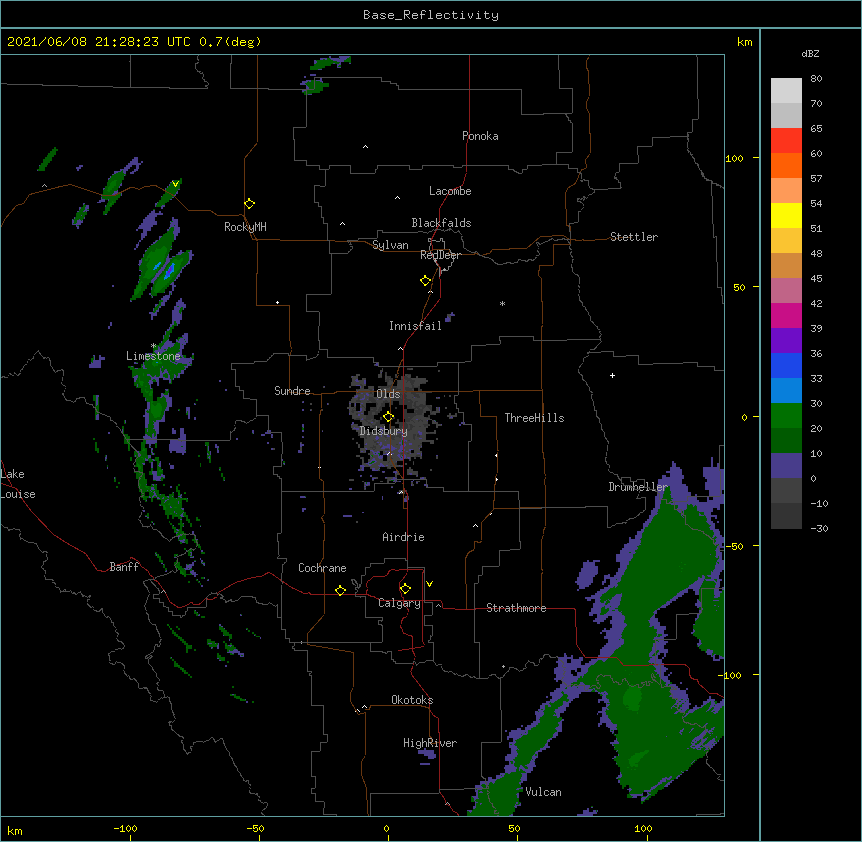Click the Banff label on the map
862x842 pixels.
point(124,567)
